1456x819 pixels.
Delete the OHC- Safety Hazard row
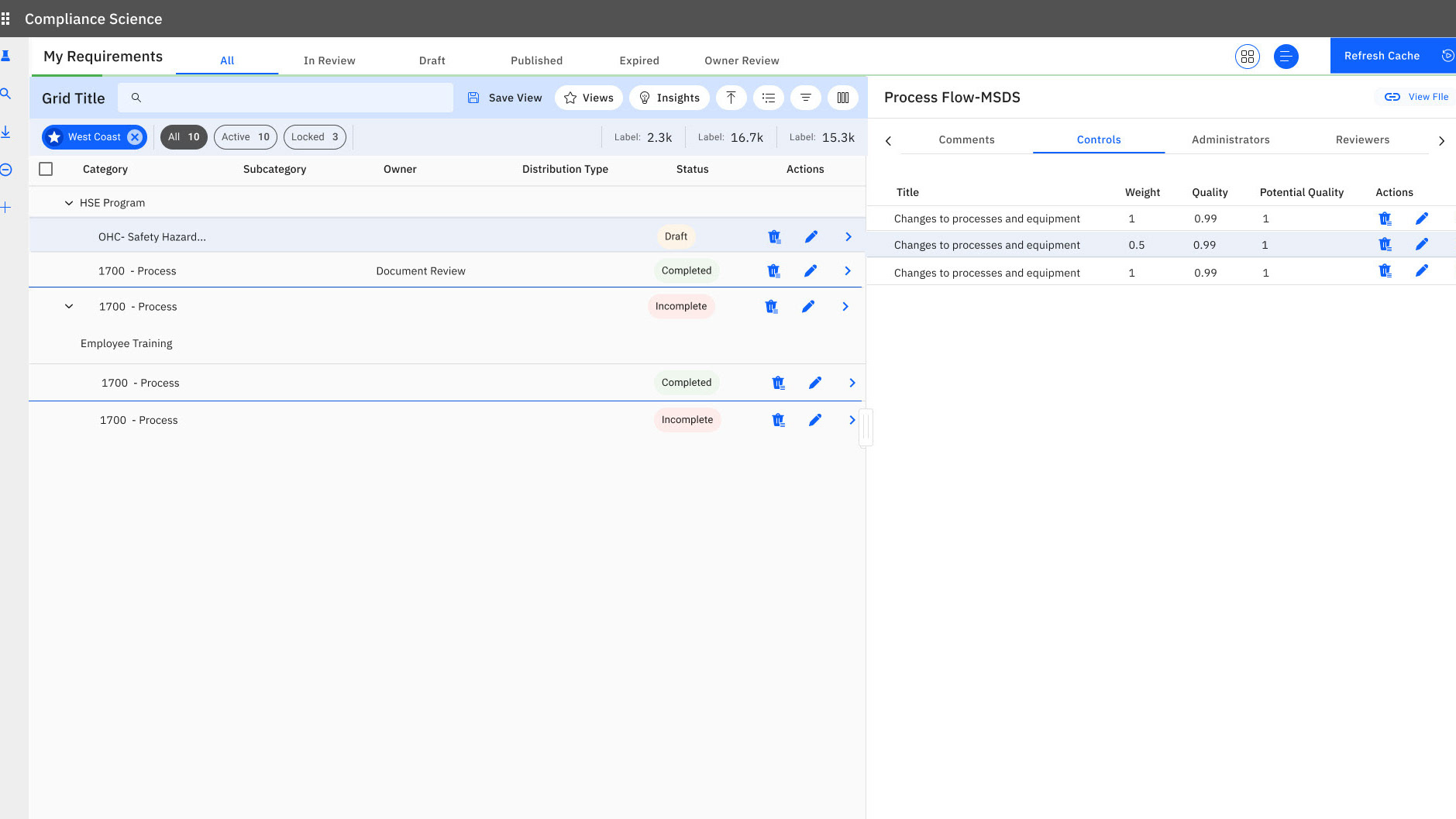pos(774,237)
